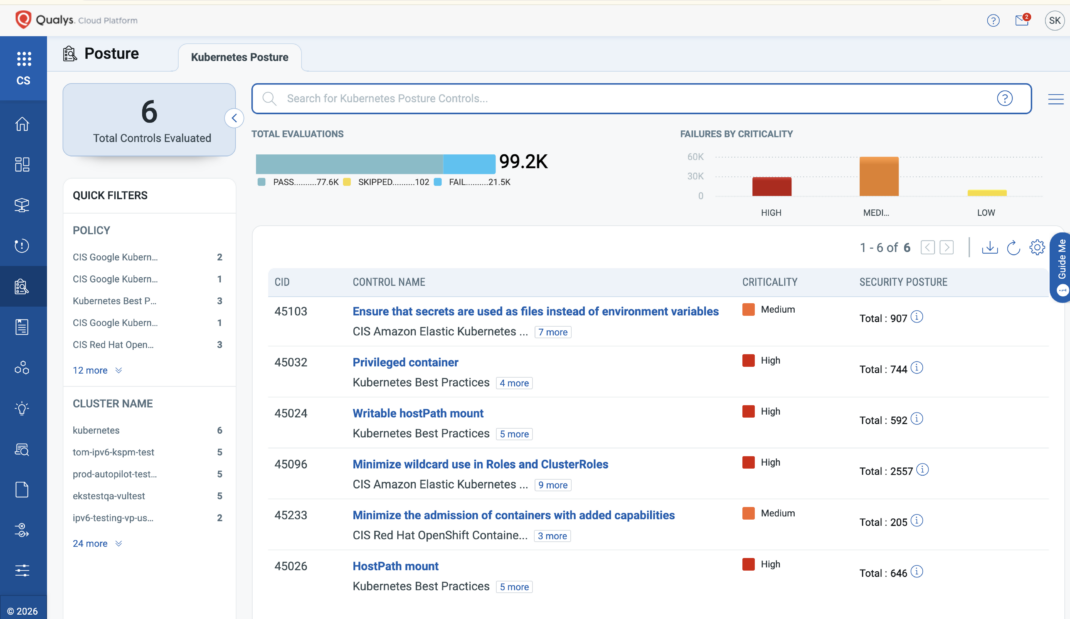This screenshot has height=619, width=1070.
Task: Open table settings gear icon
Action: click(x=1037, y=247)
